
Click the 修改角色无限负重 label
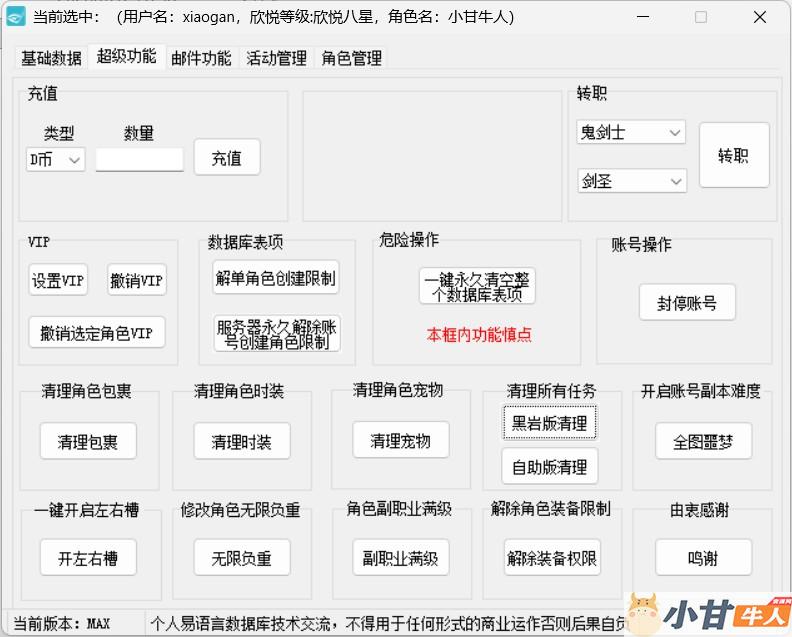(x=240, y=509)
